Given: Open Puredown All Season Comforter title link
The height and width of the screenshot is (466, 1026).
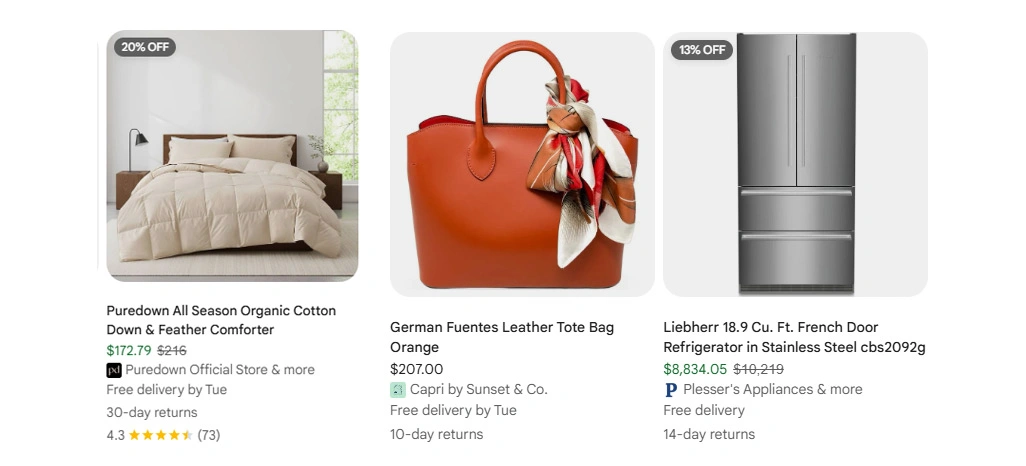Looking at the screenshot, I should [221, 320].
